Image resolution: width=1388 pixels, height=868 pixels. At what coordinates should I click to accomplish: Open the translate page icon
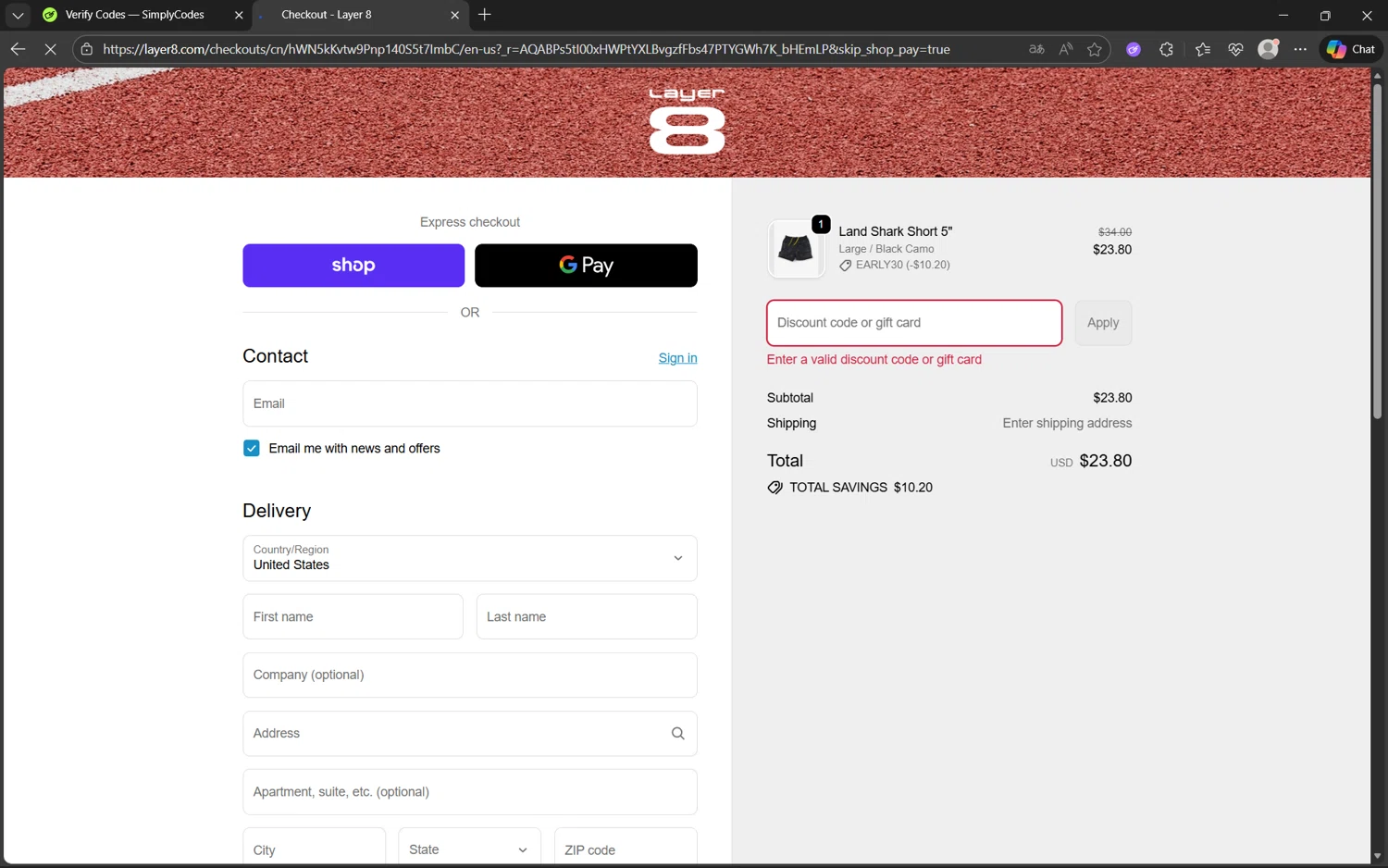tap(1036, 49)
